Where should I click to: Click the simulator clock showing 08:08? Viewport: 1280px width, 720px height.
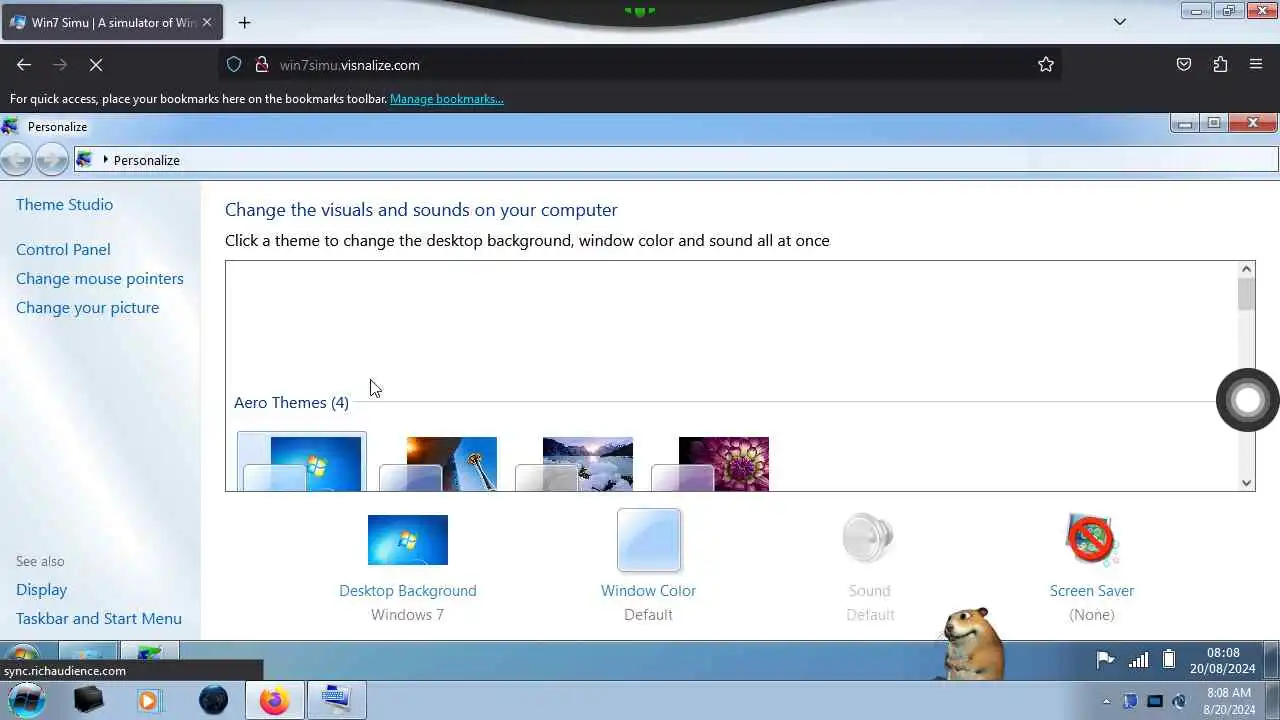(x=1222, y=660)
